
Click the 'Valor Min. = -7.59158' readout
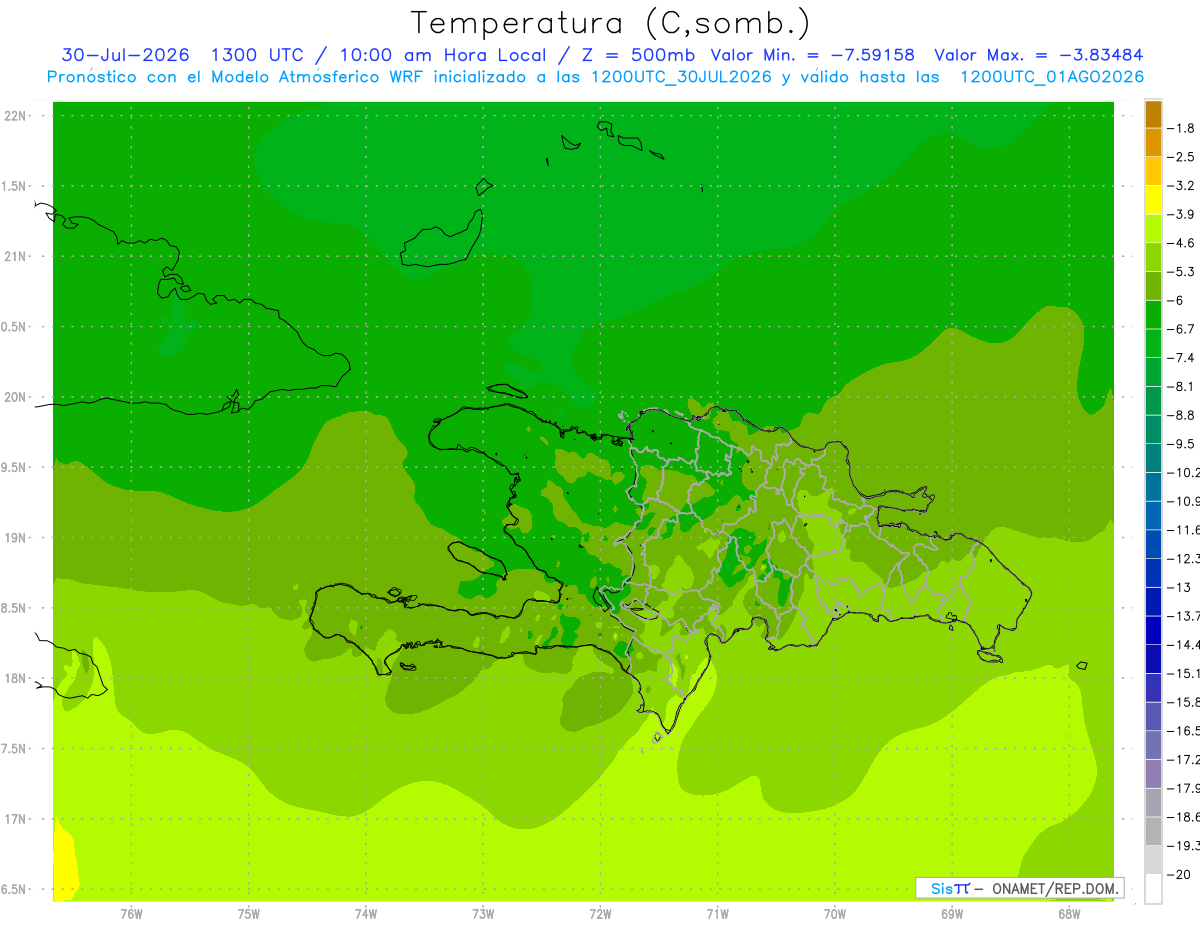812,55
